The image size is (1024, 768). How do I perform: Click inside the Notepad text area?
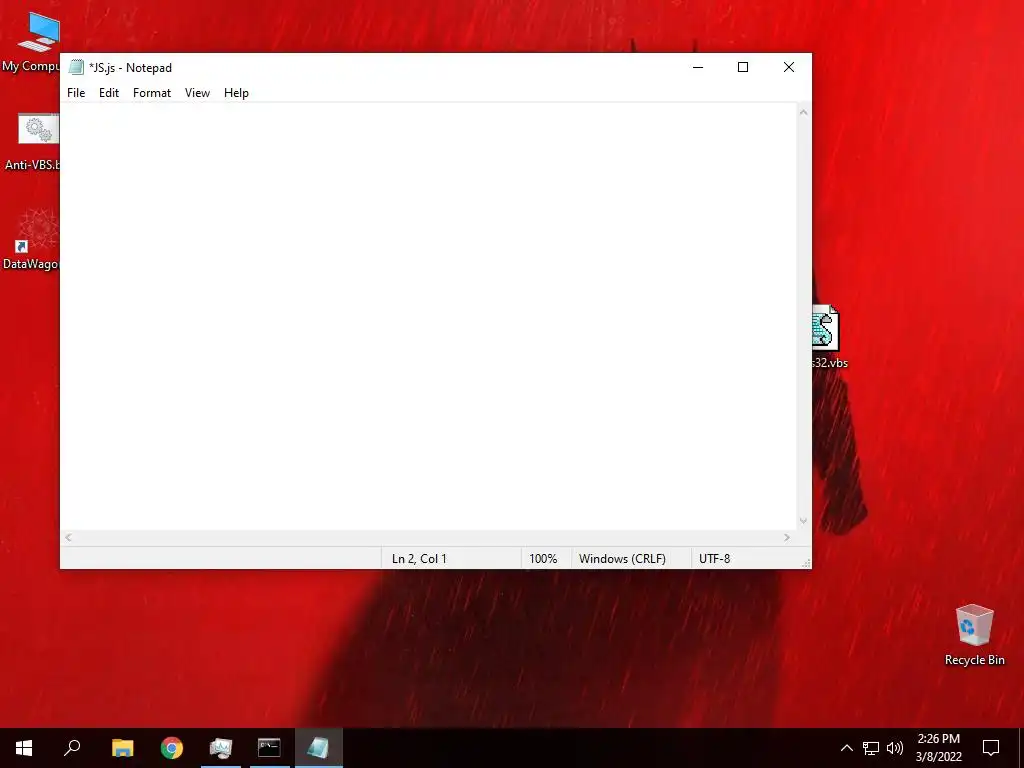(x=428, y=317)
